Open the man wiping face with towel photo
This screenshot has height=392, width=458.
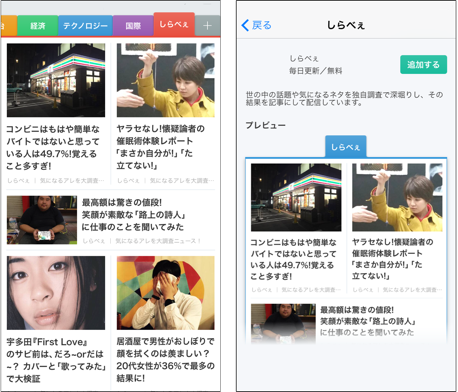(x=166, y=293)
